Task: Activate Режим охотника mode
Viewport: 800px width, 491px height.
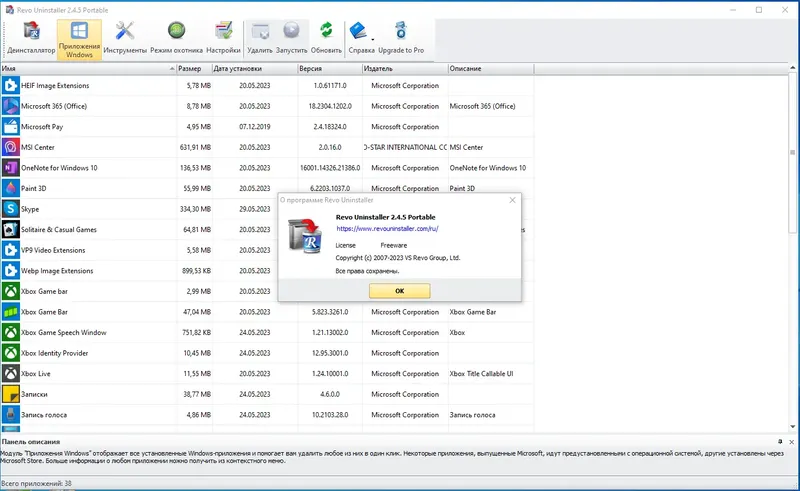Action: [x=177, y=38]
